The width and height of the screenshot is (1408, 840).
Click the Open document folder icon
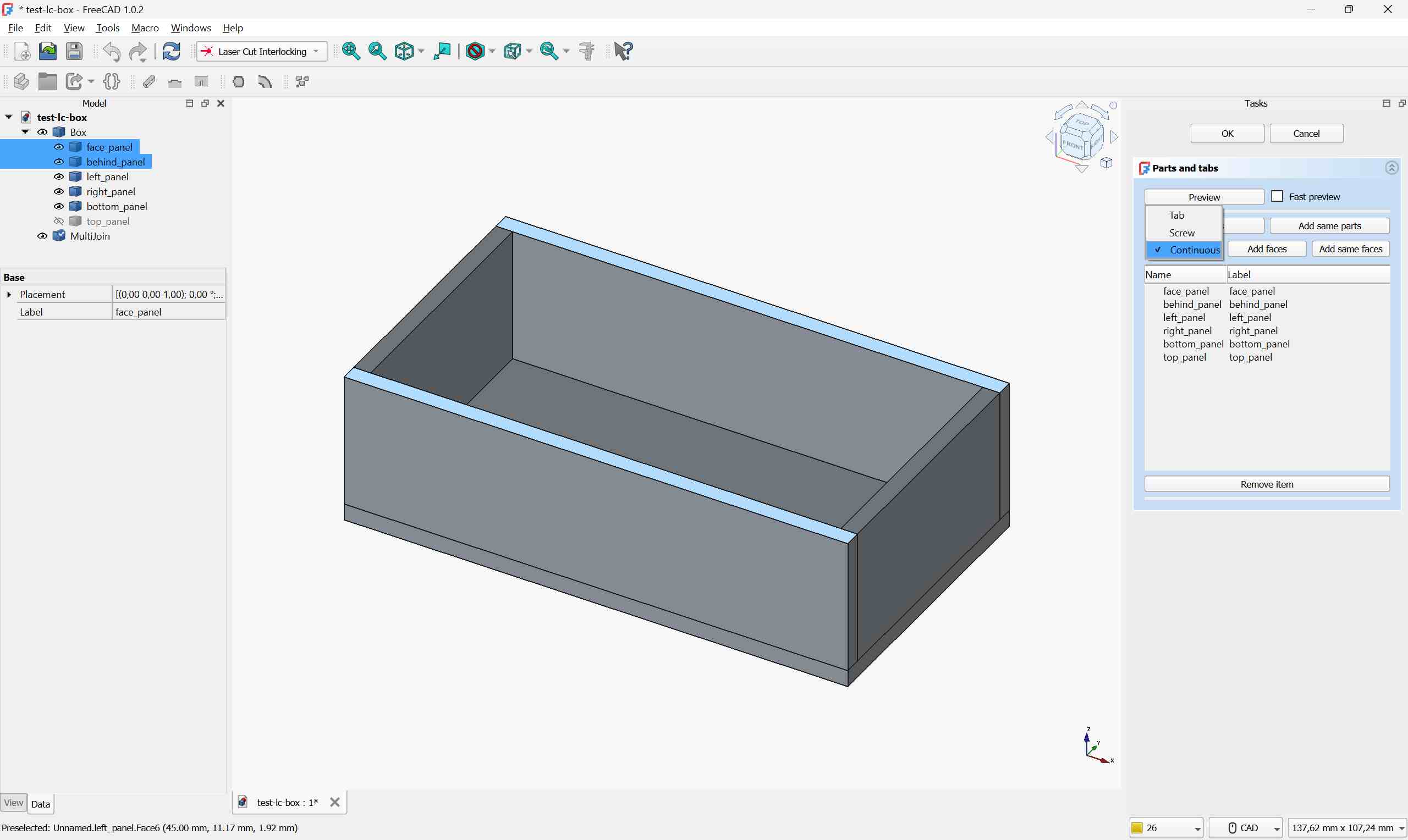click(47, 52)
